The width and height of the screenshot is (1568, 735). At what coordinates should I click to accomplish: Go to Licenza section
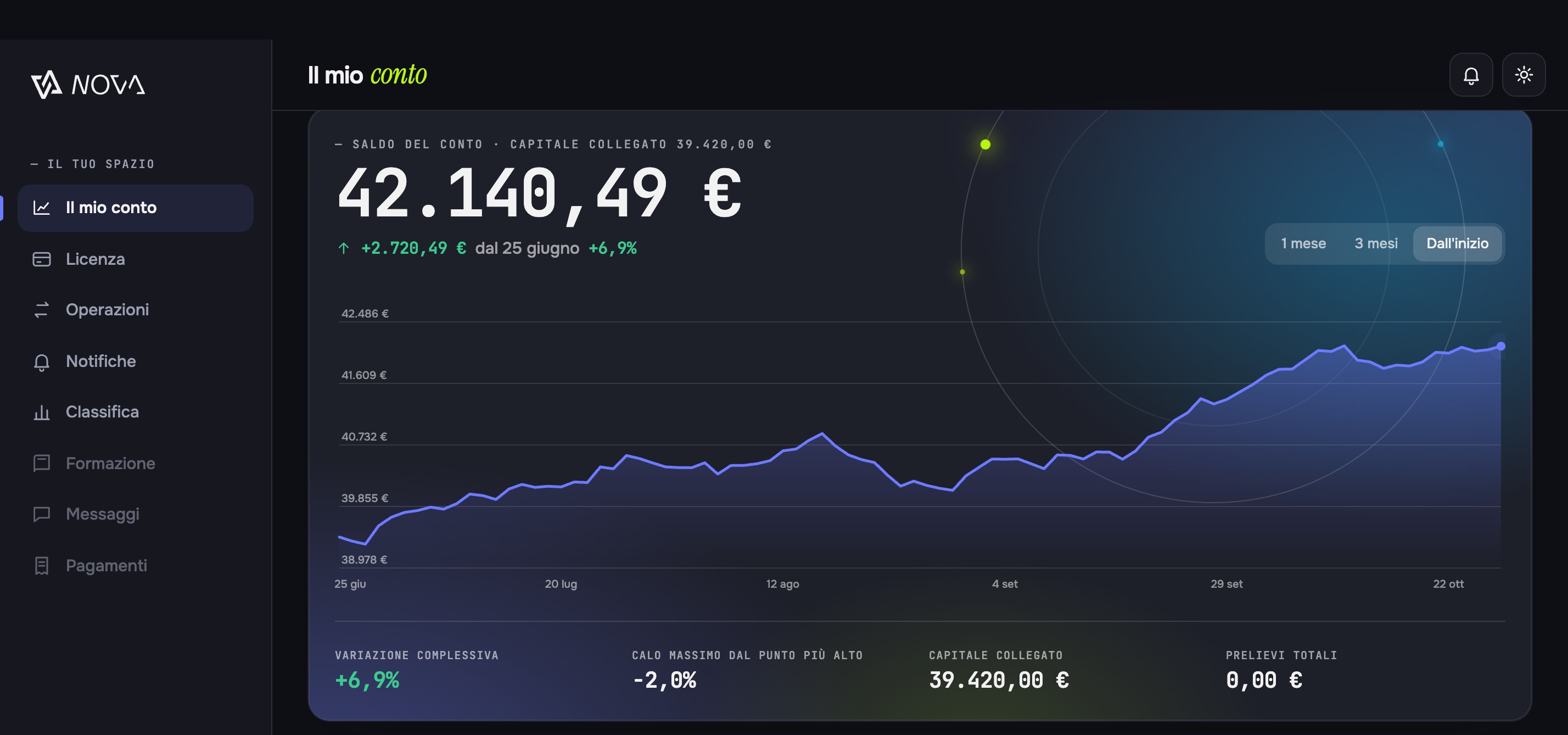click(136, 259)
